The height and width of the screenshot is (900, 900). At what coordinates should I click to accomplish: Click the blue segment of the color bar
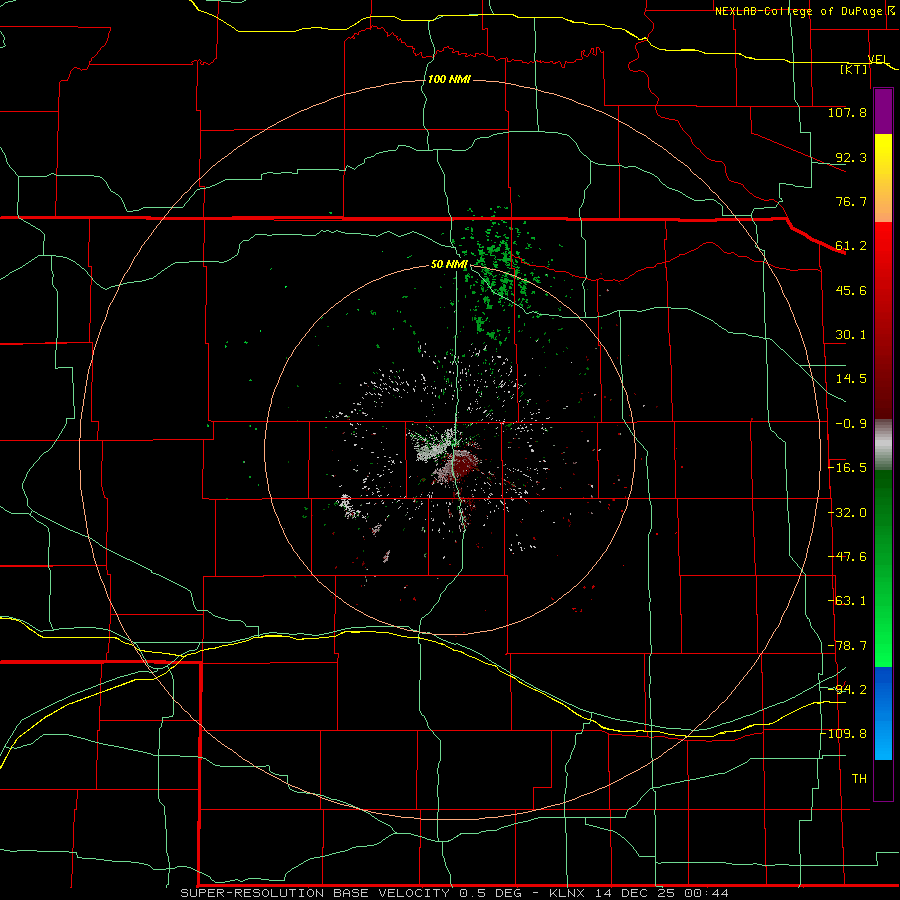(x=883, y=713)
